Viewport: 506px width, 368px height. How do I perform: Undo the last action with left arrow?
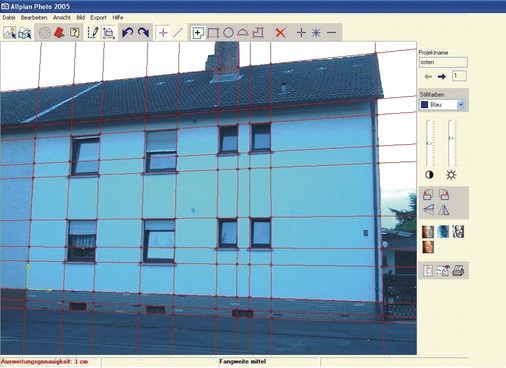(127, 33)
